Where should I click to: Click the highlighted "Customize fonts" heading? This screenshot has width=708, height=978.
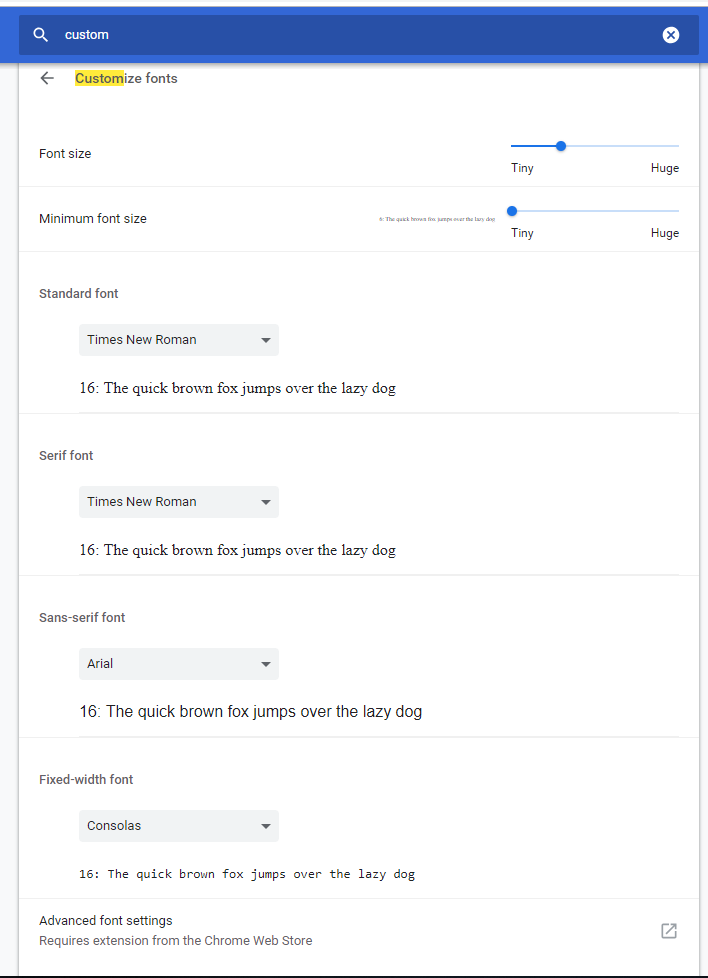[x=126, y=78]
